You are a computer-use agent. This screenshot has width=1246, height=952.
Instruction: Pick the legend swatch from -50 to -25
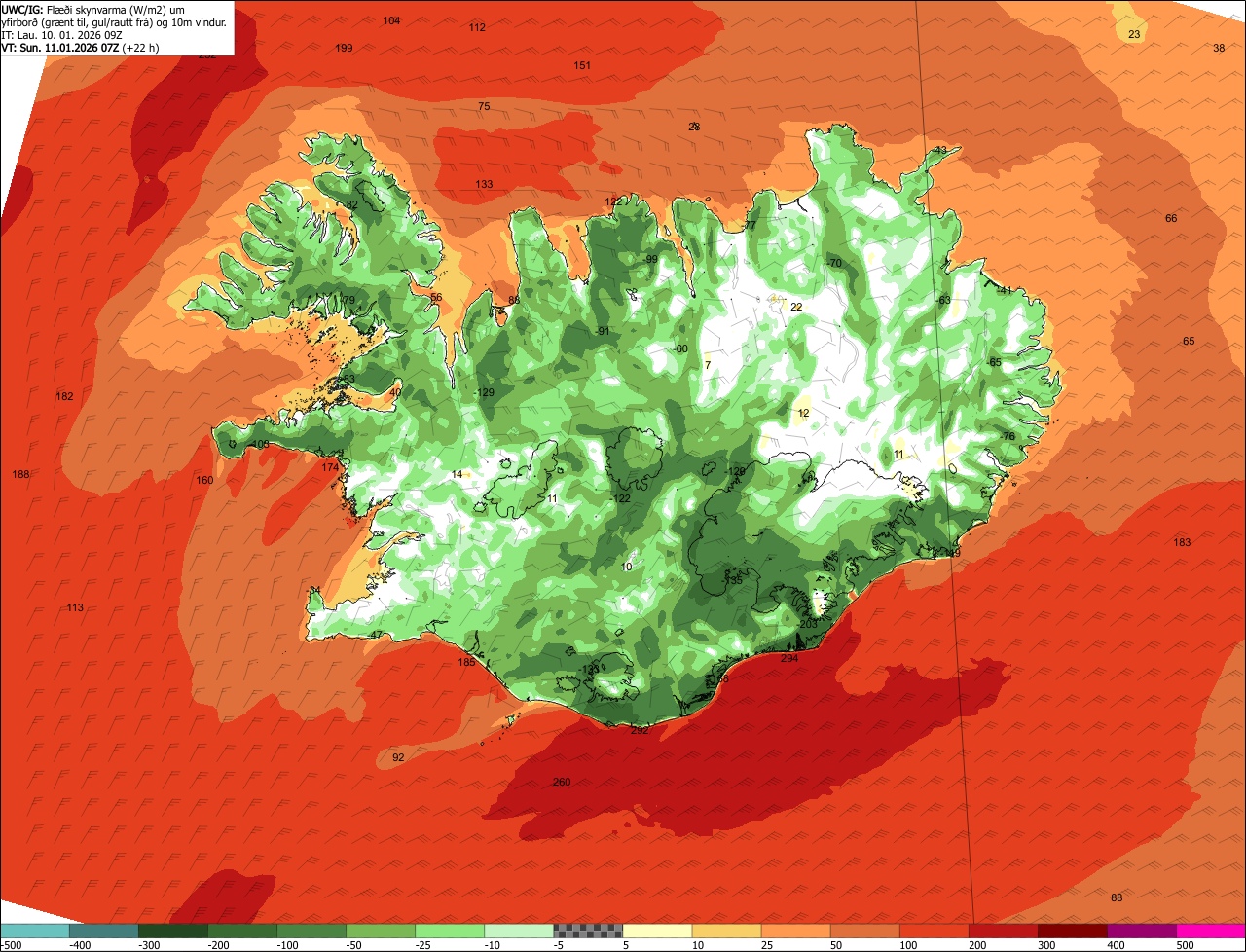coord(380,931)
